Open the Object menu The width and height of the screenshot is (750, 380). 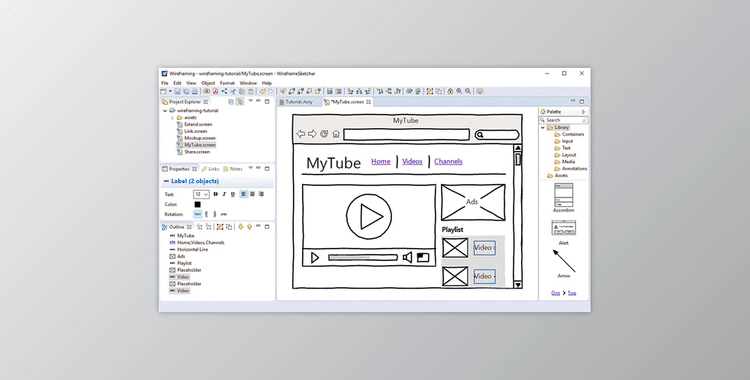click(x=208, y=83)
